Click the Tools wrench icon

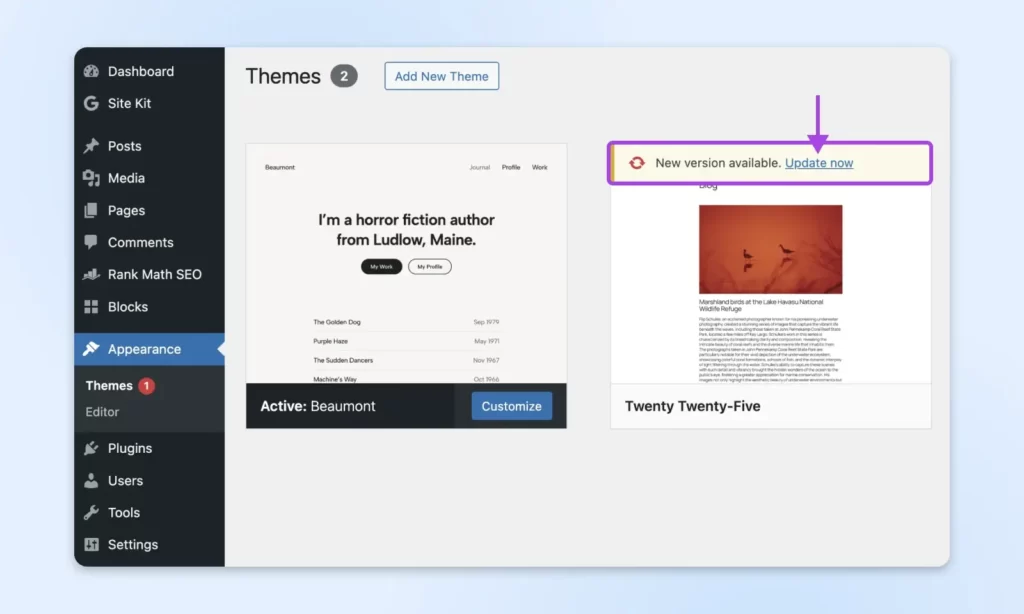[x=91, y=512]
